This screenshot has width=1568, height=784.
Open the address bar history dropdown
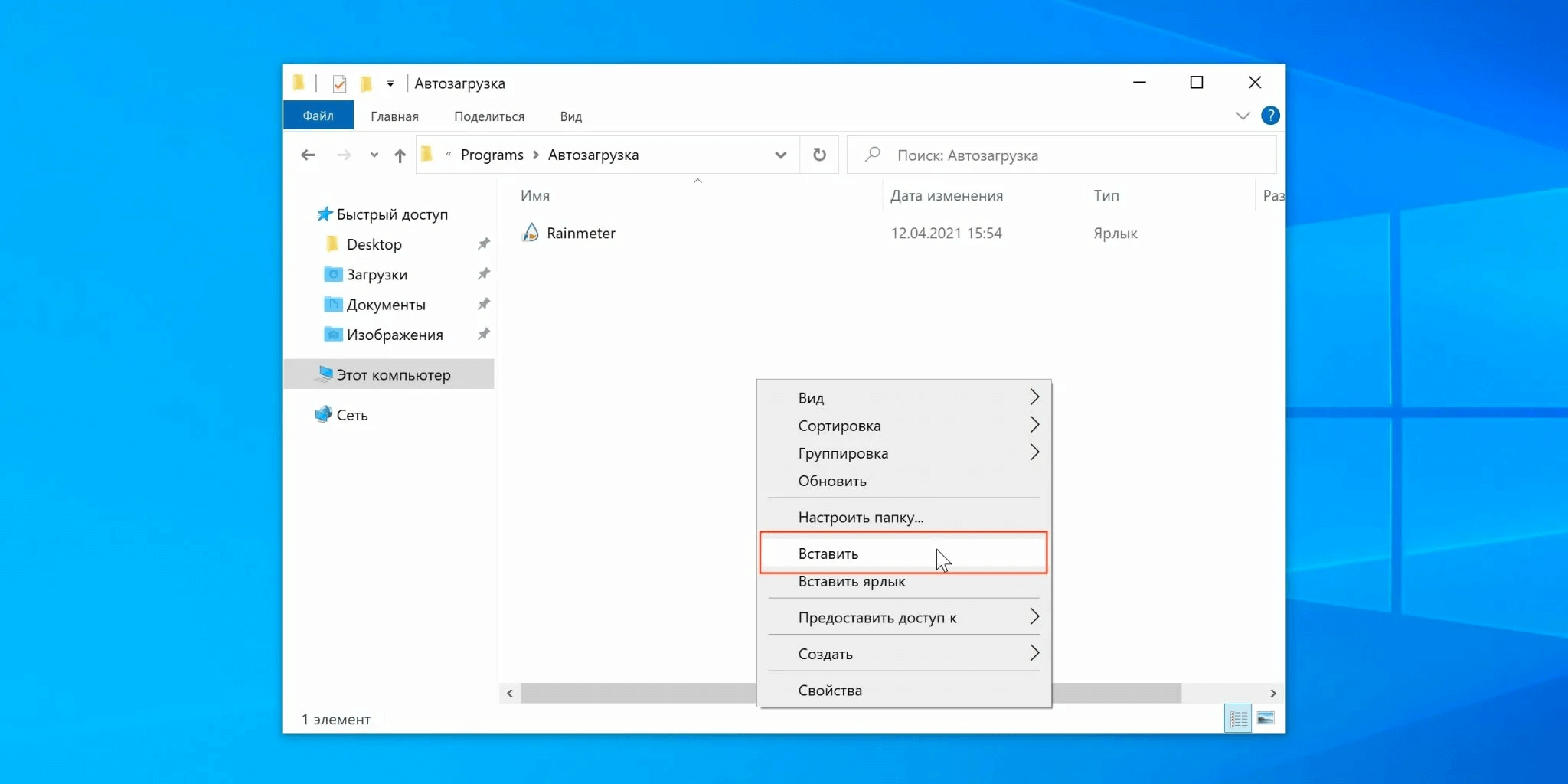780,155
